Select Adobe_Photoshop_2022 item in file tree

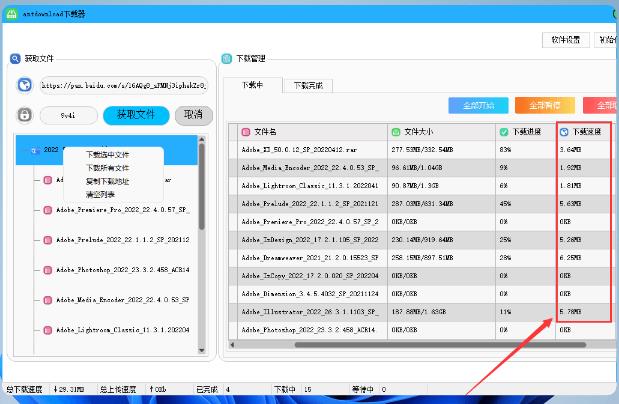tap(123, 270)
